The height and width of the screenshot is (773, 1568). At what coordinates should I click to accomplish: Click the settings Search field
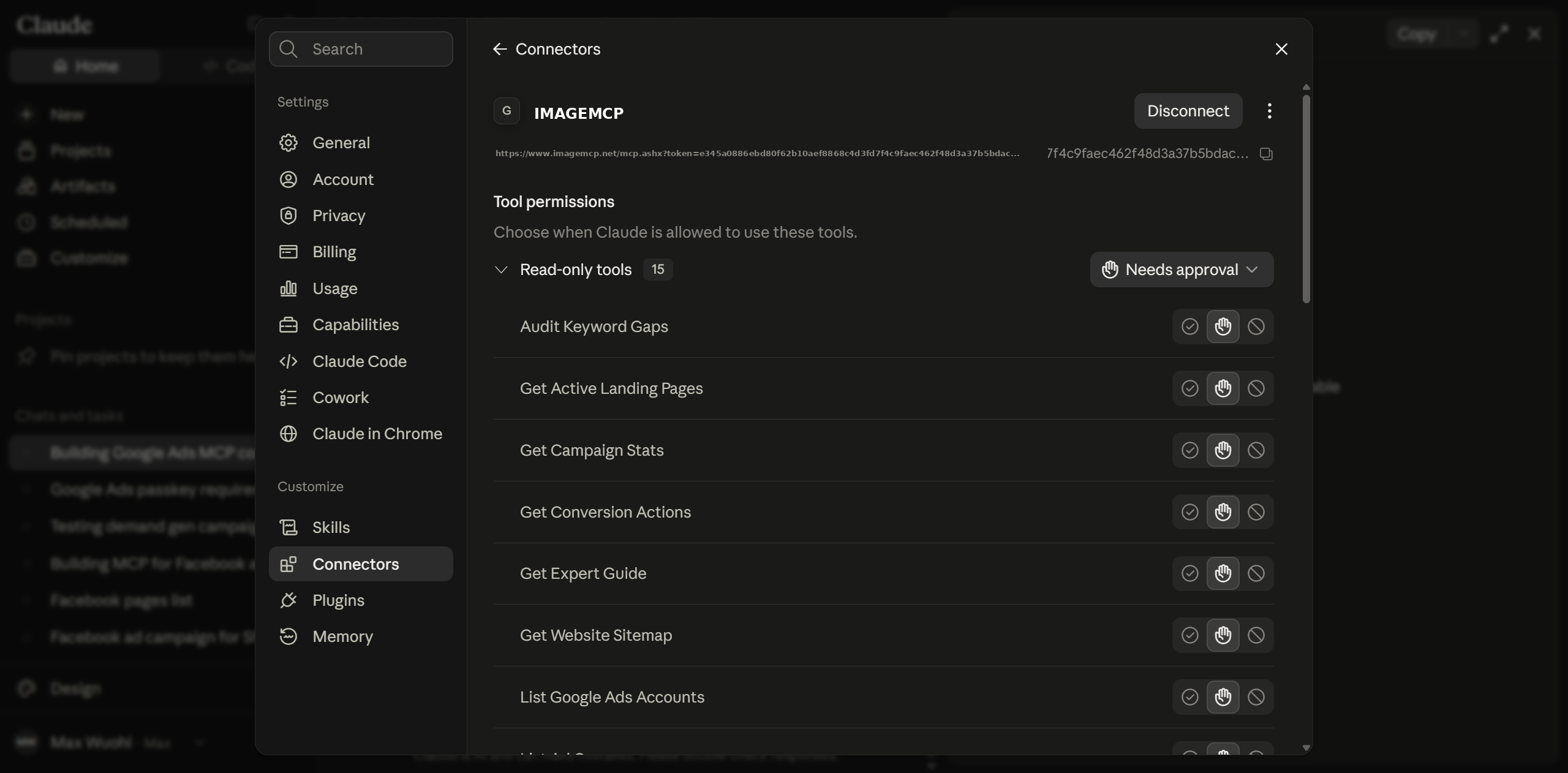point(361,49)
